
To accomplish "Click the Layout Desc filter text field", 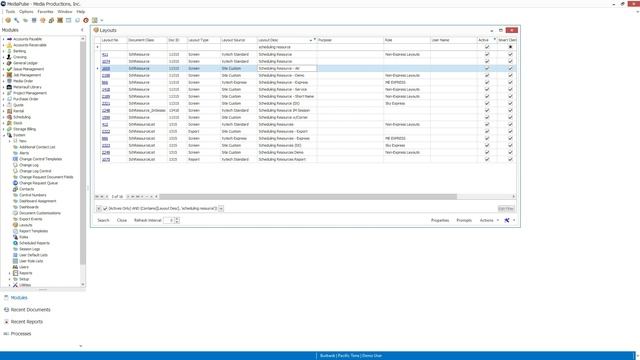I will tap(287, 47).
